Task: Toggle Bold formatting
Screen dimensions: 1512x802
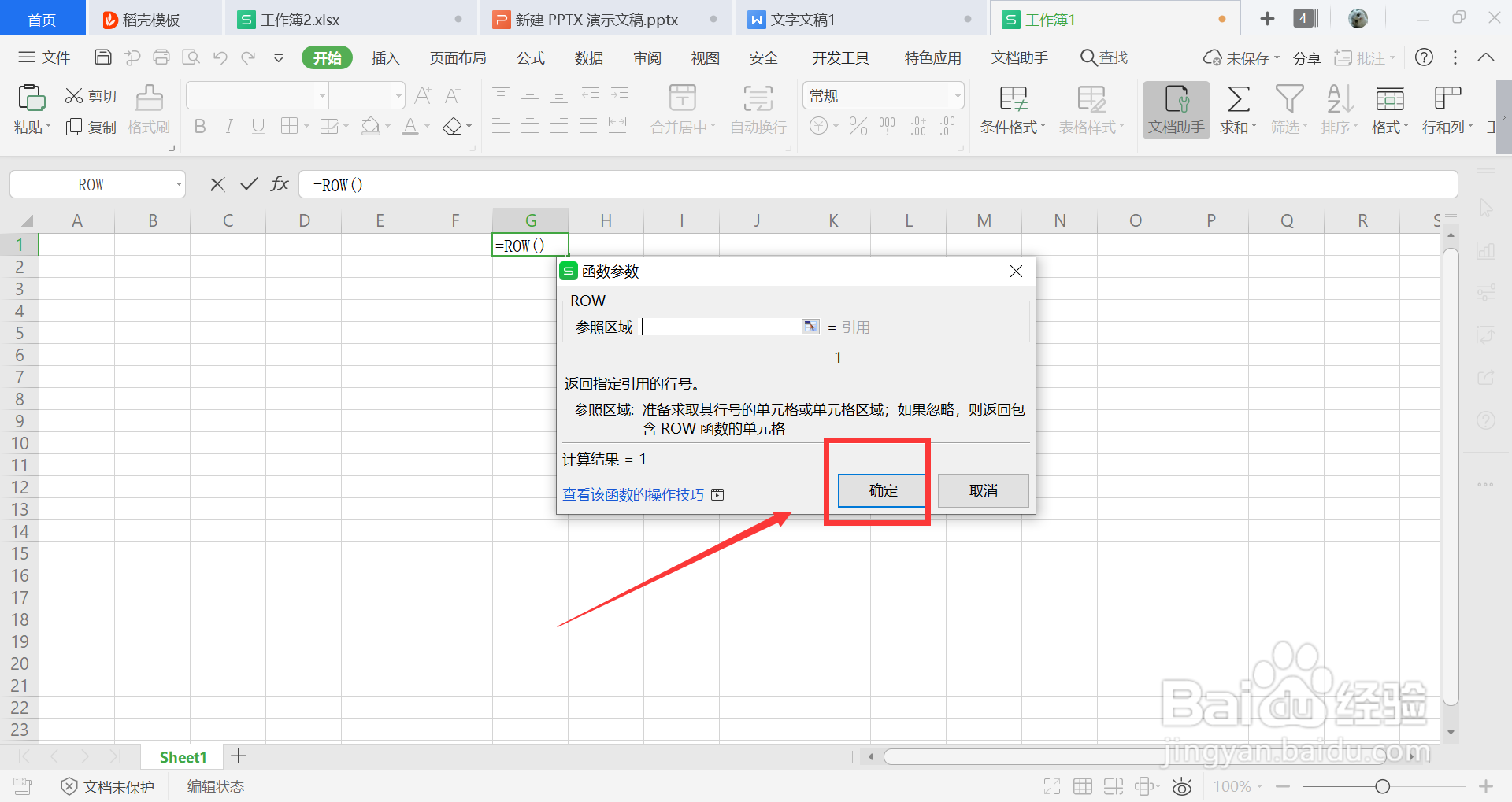Action: click(x=200, y=127)
